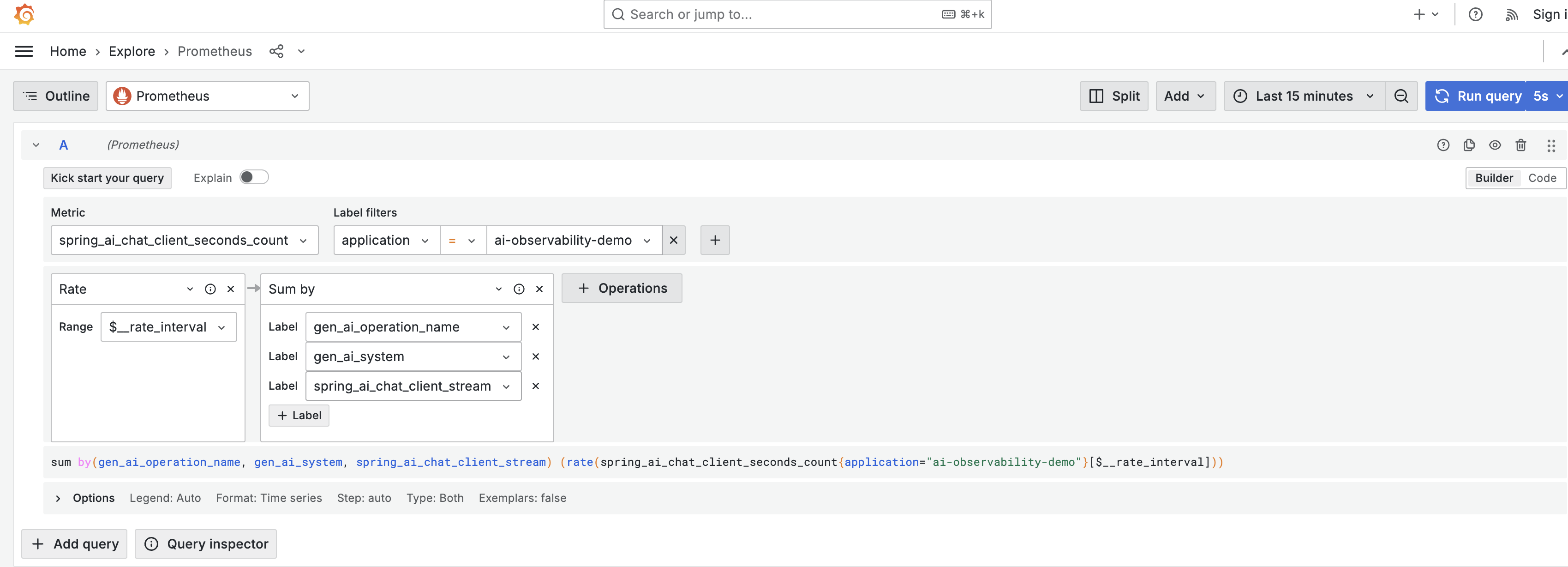Open the news feed RSS icon
1568x567 pixels.
[x=1511, y=15]
